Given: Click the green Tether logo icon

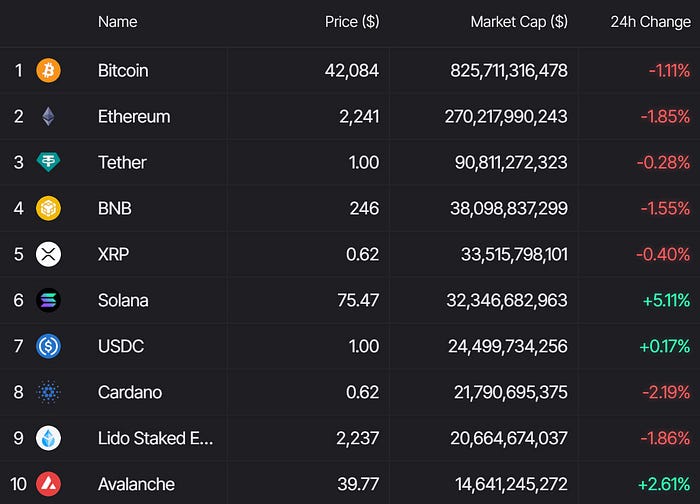Looking at the screenshot, I should (x=48, y=162).
